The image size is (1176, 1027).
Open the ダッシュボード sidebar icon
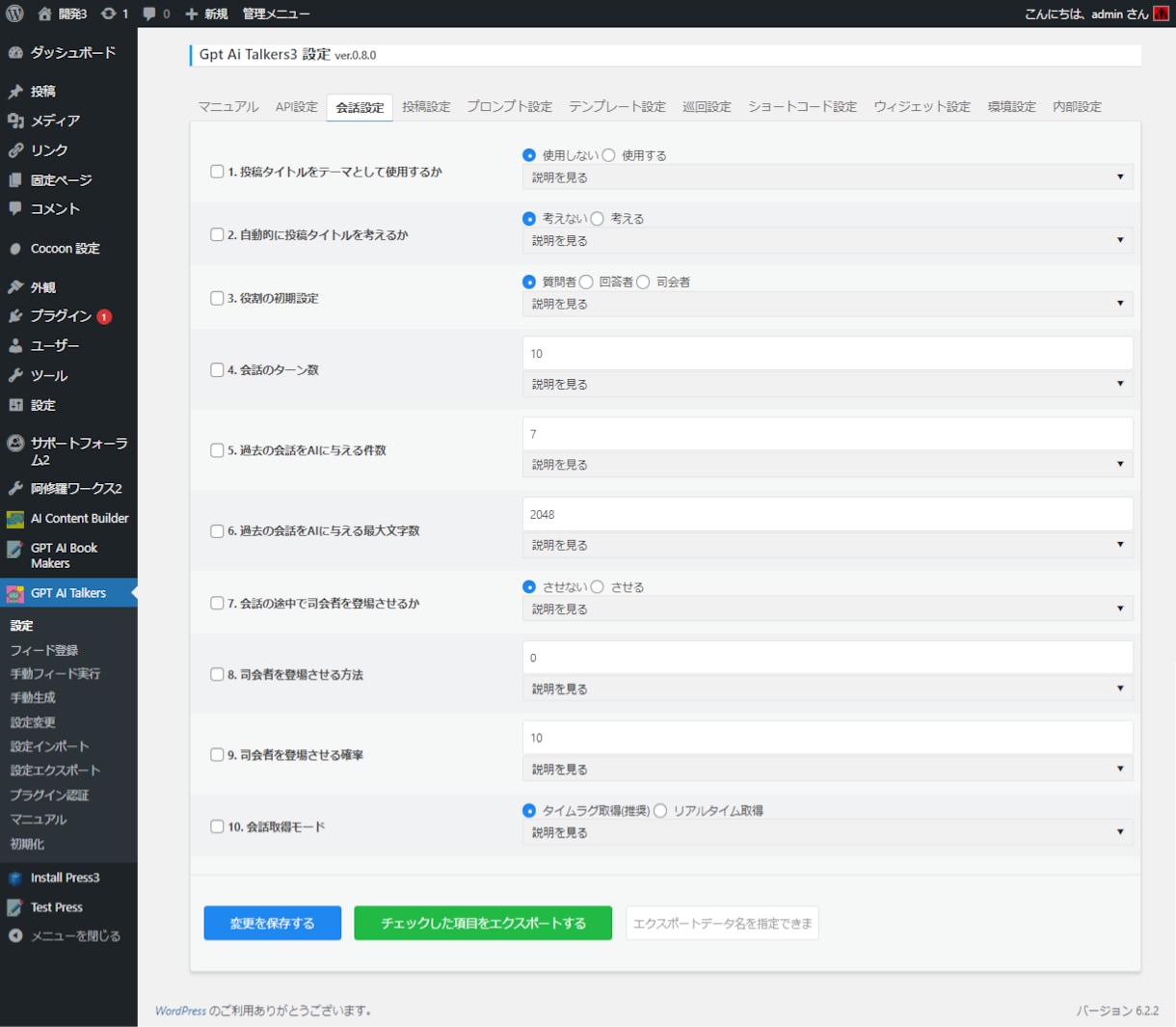coord(15,53)
